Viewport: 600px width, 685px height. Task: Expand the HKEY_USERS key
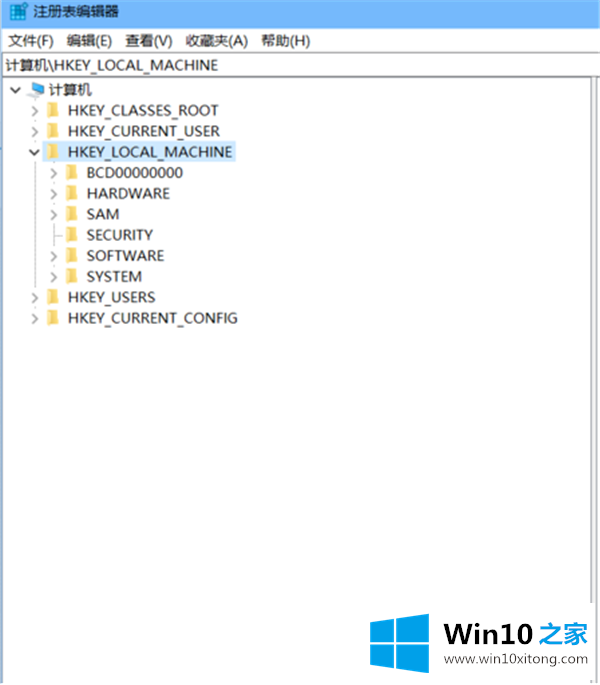tap(35, 298)
